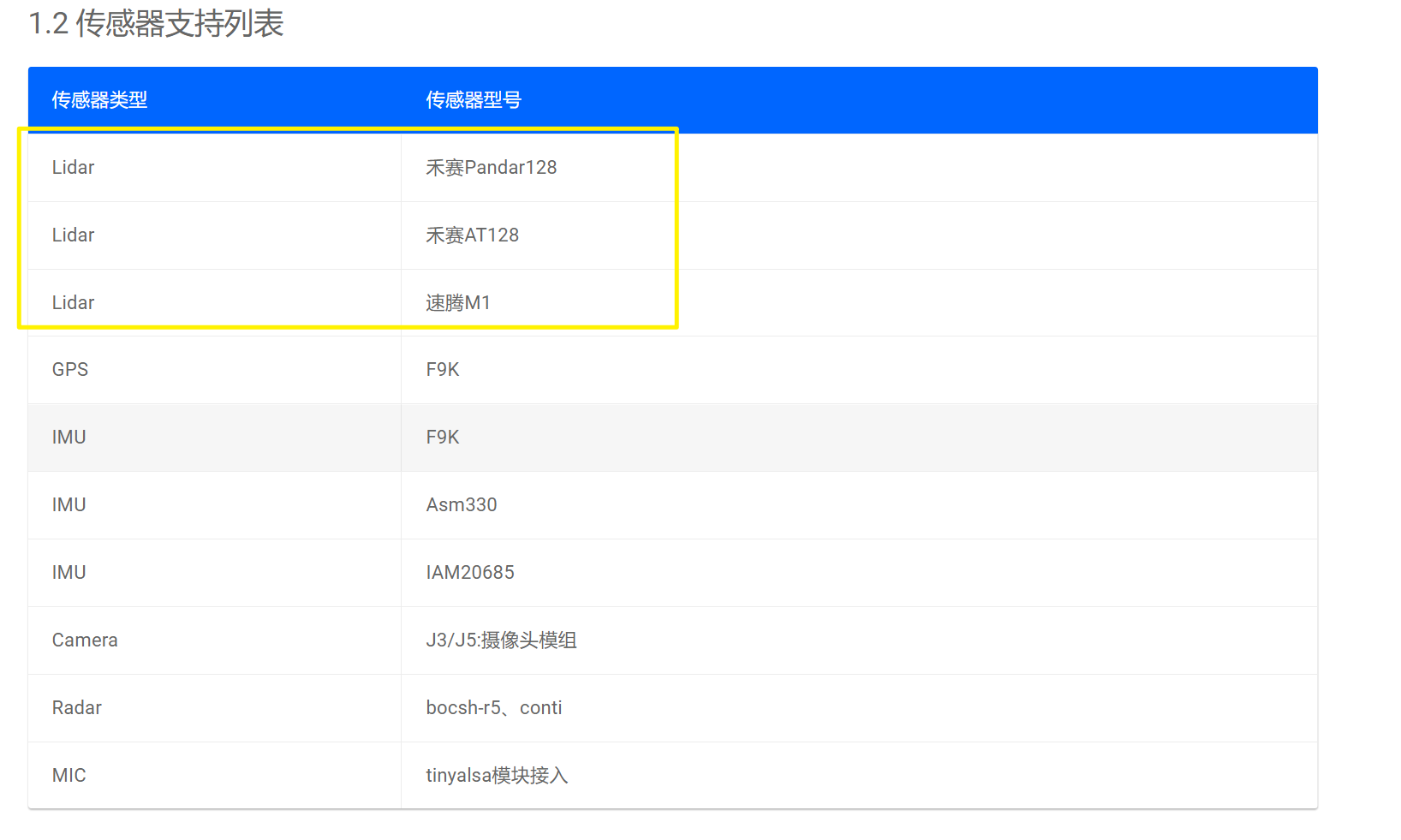Select the IMU cell beside IAM20685

(x=69, y=573)
